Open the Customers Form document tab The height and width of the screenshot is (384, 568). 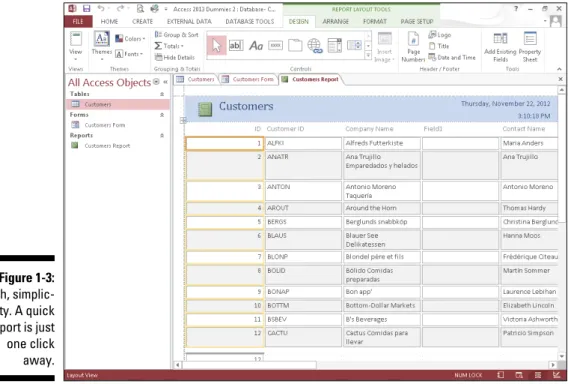pyautogui.click(x=248, y=79)
